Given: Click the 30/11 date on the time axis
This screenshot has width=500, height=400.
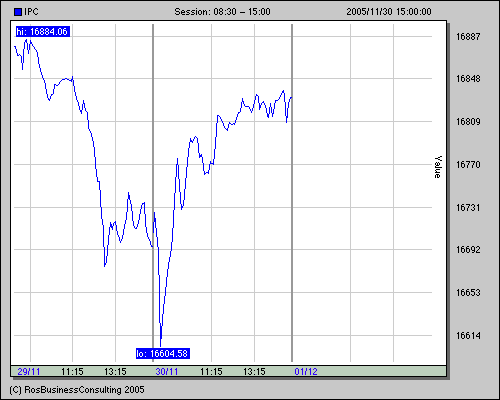Looking at the screenshot, I should (x=167, y=371).
